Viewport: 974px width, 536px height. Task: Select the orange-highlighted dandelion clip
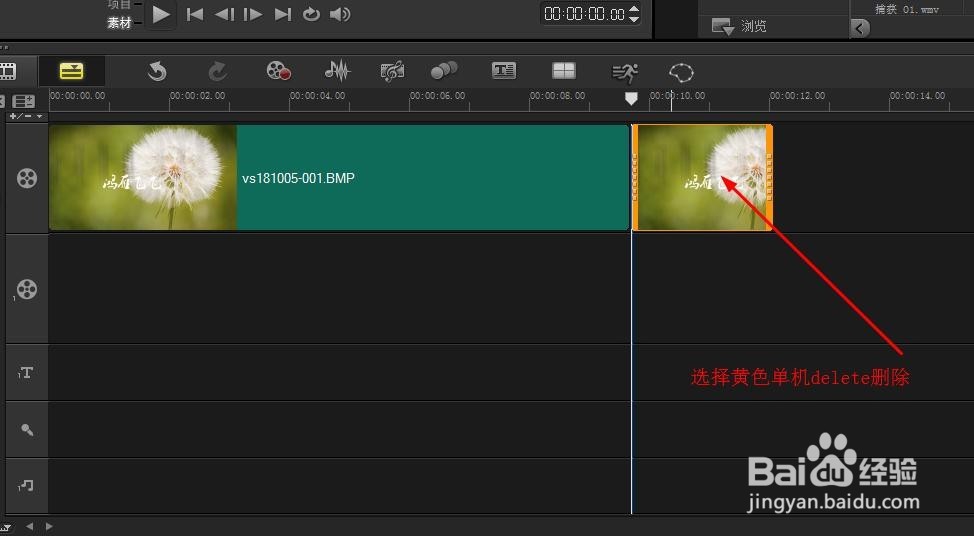click(x=702, y=178)
